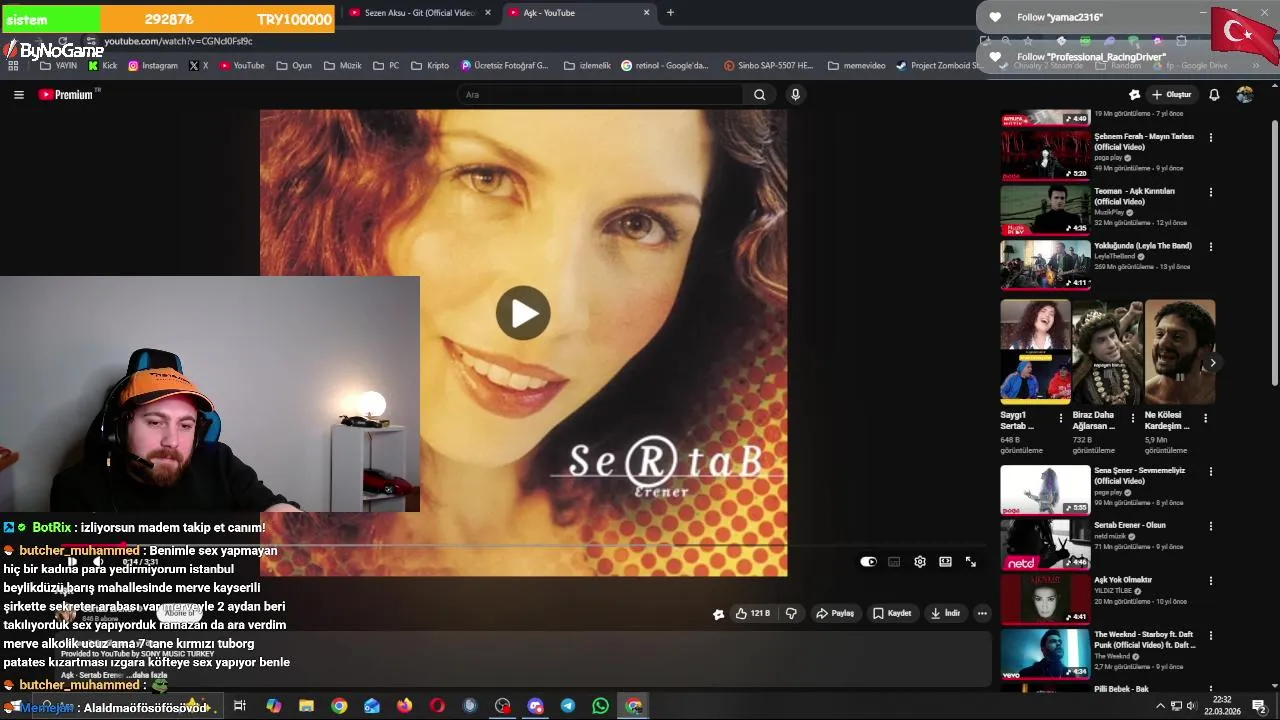
Task: Expand the PC bookmark folder
Action: coord(386,66)
